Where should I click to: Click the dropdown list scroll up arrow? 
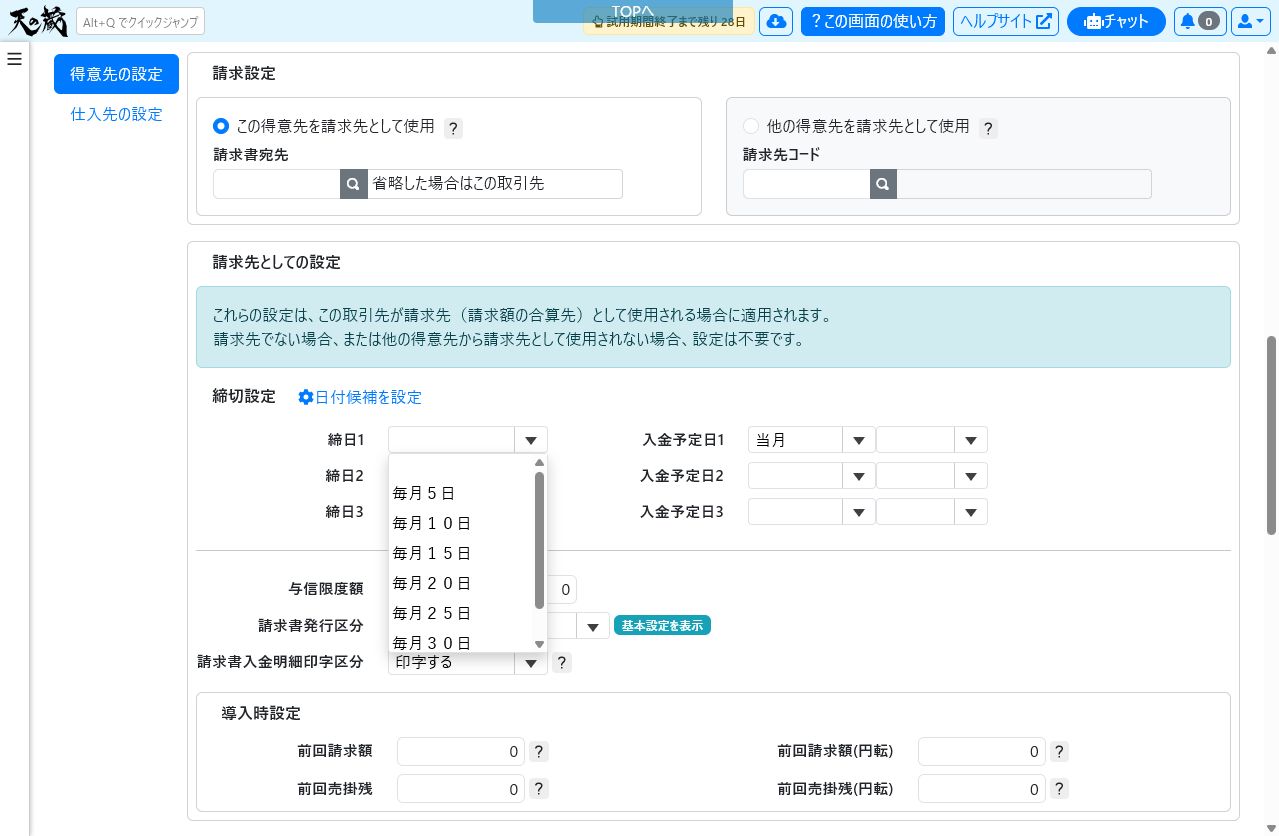[539, 462]
